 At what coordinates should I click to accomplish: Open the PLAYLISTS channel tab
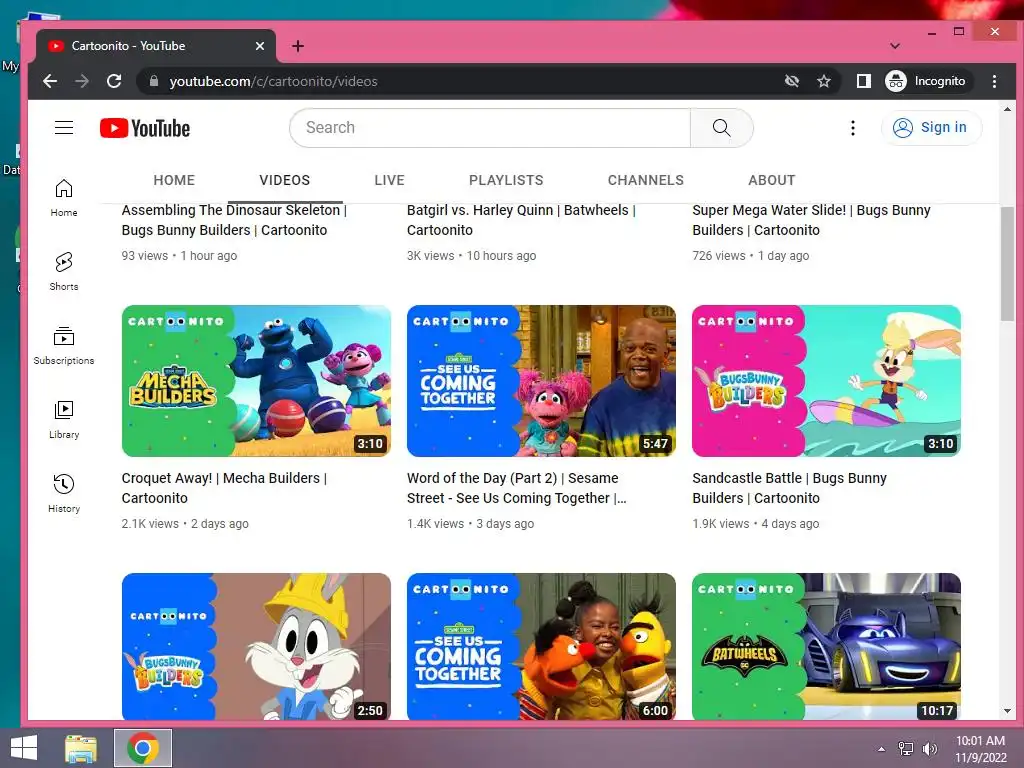coord(506,180)
